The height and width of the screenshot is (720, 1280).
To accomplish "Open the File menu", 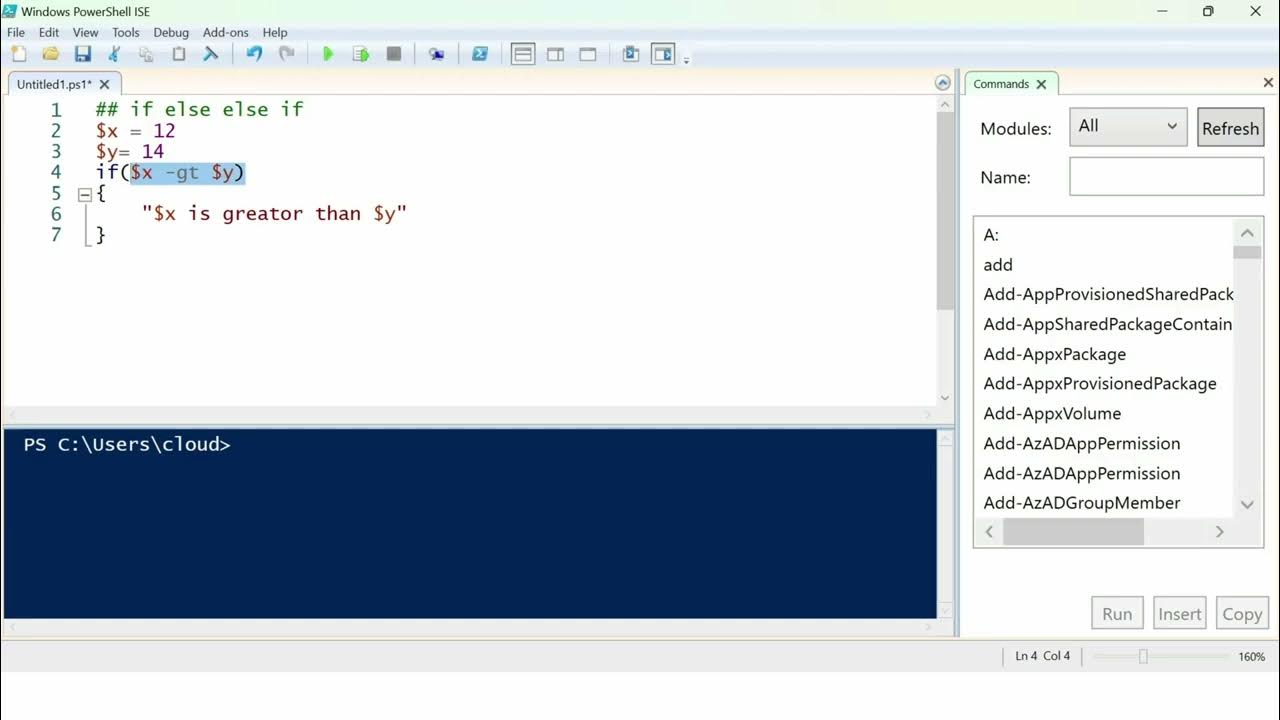I will tap(16, 32).
